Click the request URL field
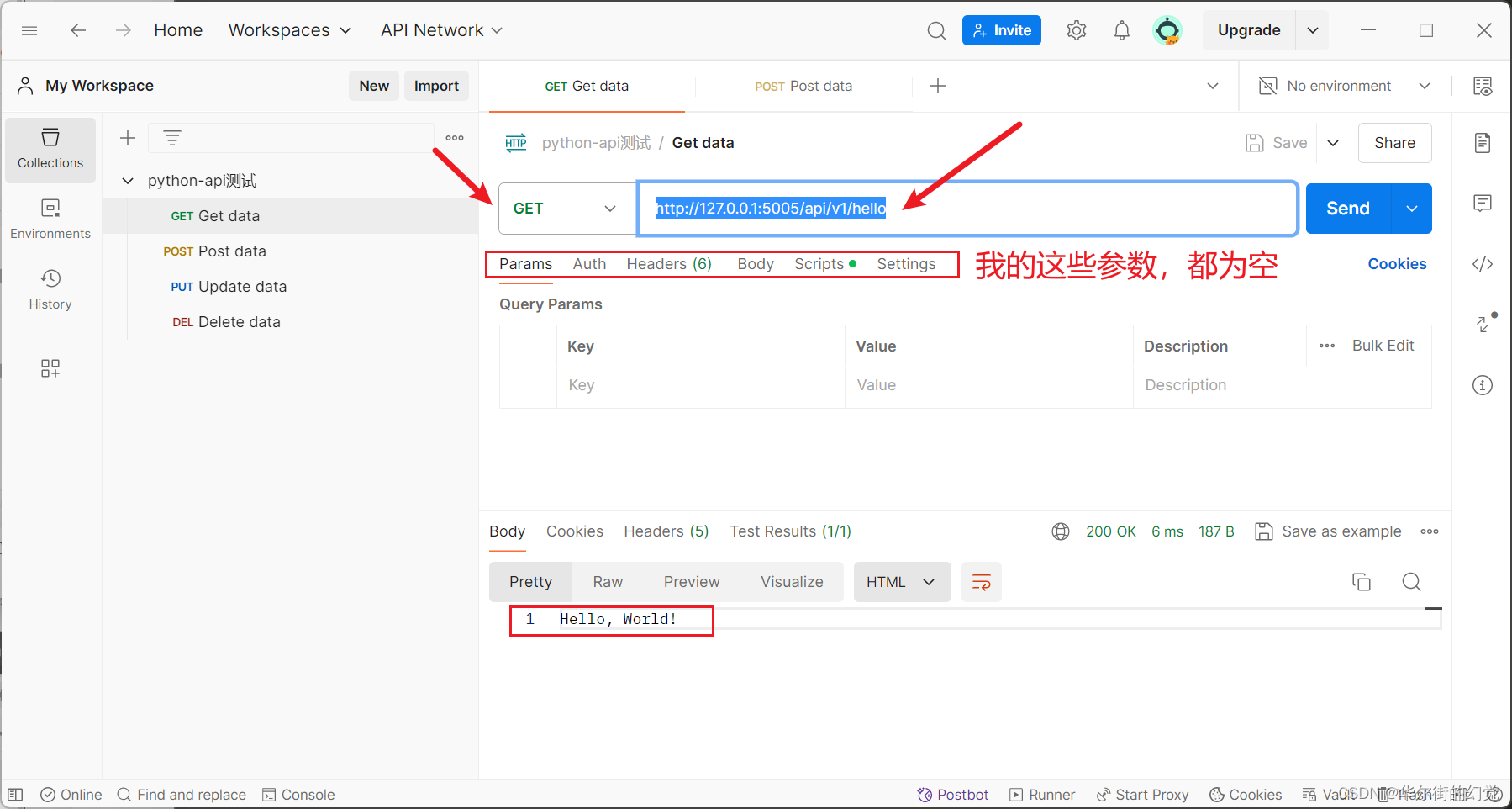The height and width of the screenshot is (809, 1512). pos(967,209)
